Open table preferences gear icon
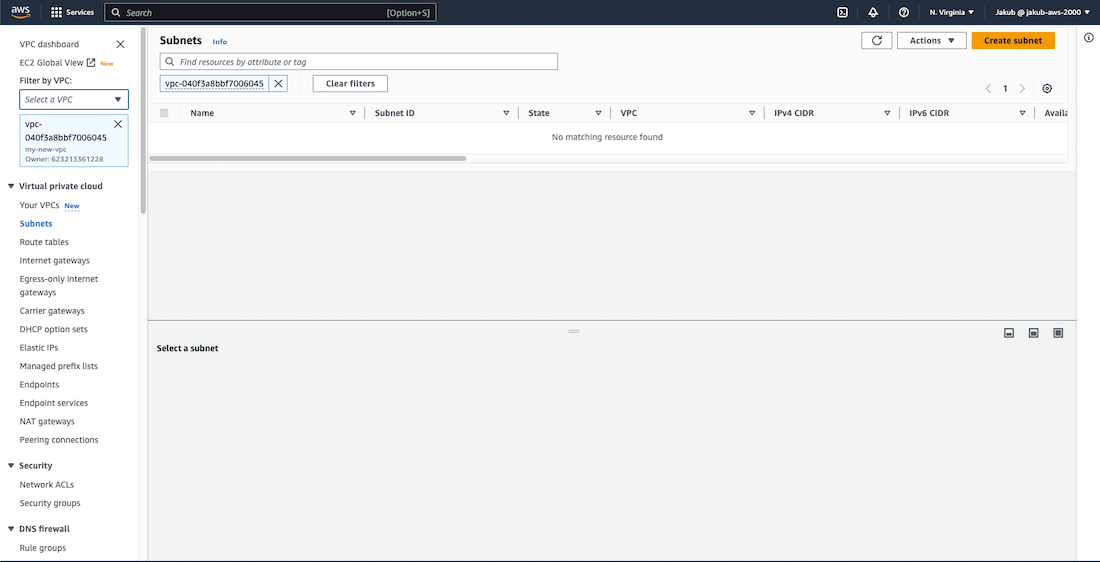 tap(1047, 88)
